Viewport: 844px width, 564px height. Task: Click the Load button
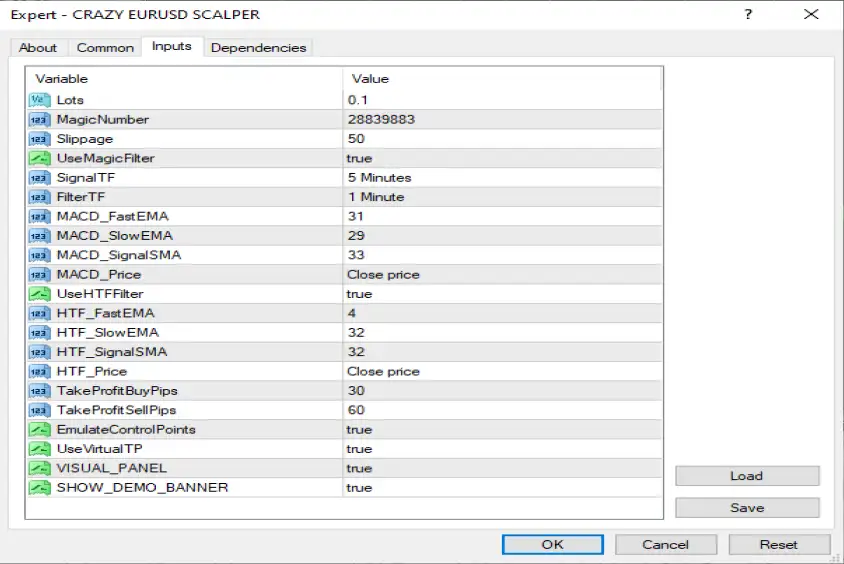coord(746,476)
